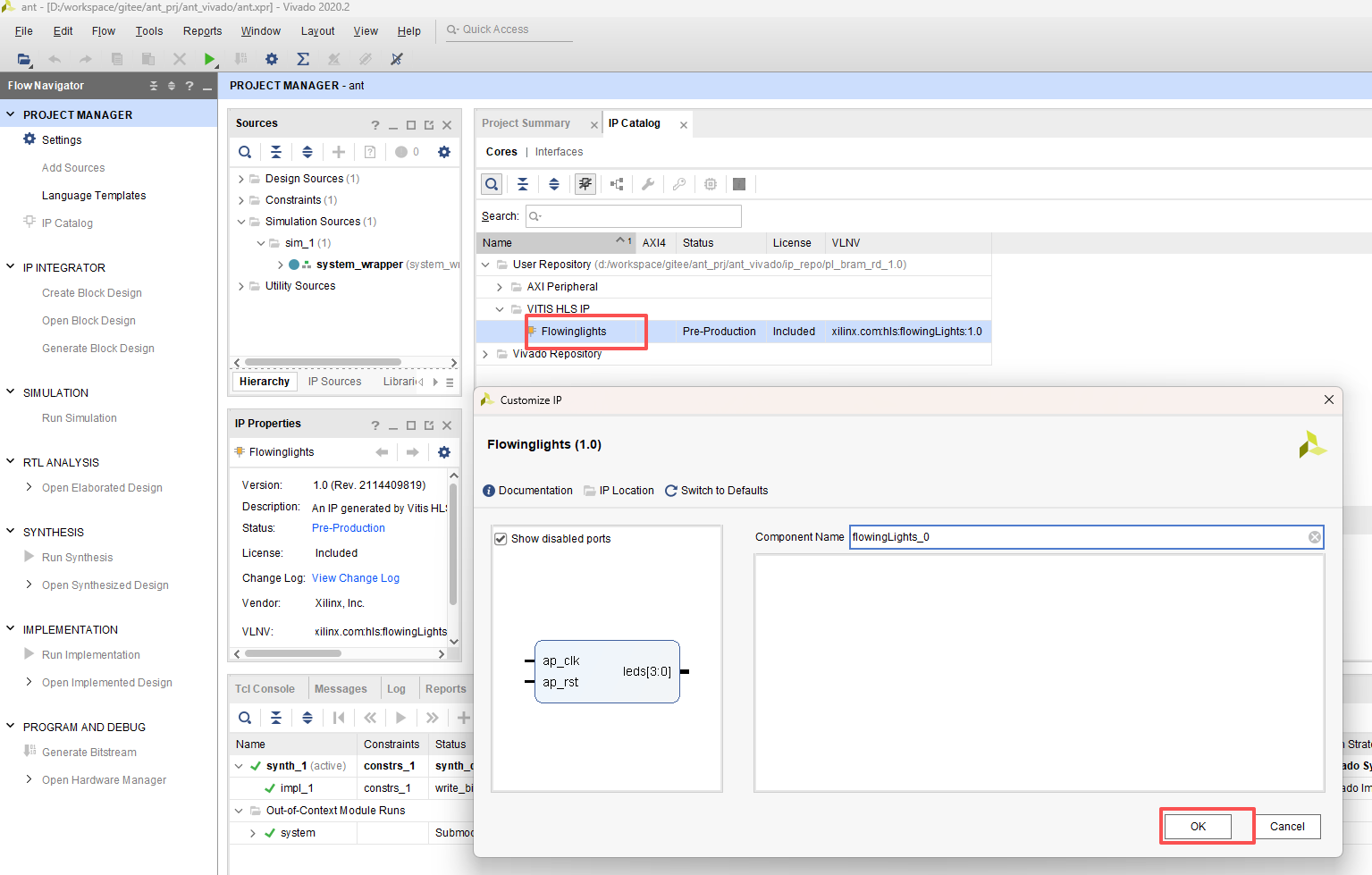Go forward arrow in IP Properties panel

[412, 452]
